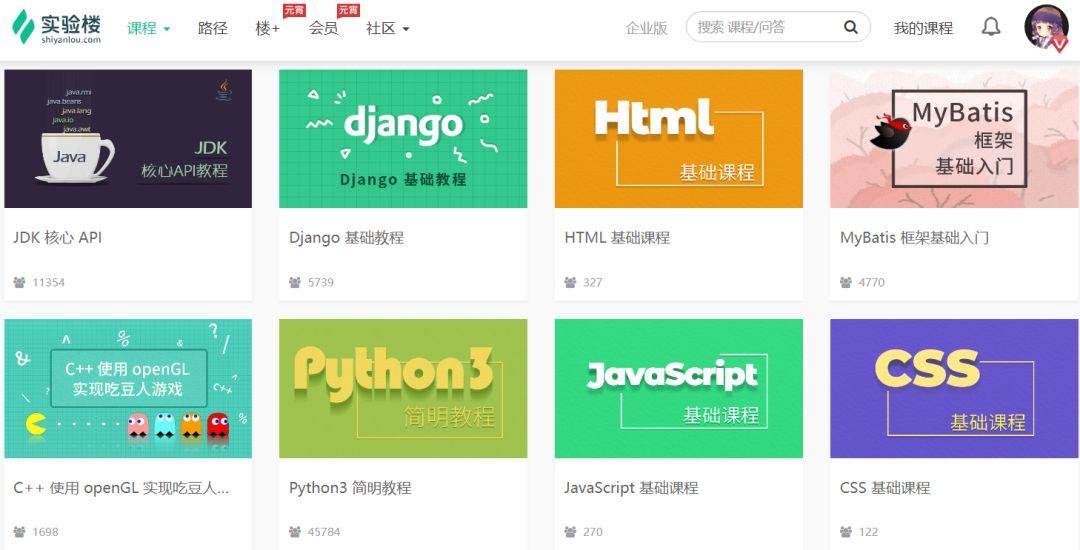Click learner count icon under Python3 简明教程

pos(295,532)
